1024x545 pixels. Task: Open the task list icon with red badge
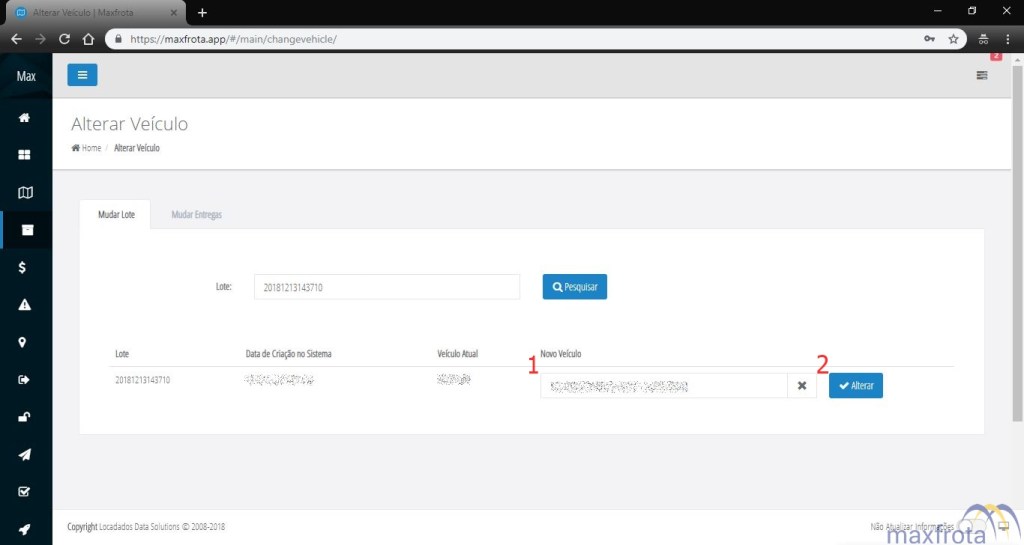click(982, 75)
